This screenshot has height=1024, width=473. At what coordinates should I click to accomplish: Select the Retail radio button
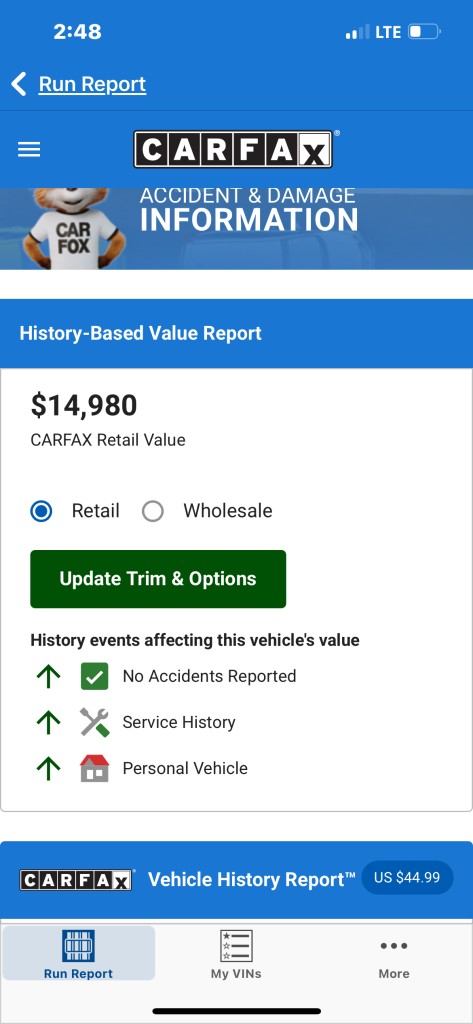click(x=41, y=511)
